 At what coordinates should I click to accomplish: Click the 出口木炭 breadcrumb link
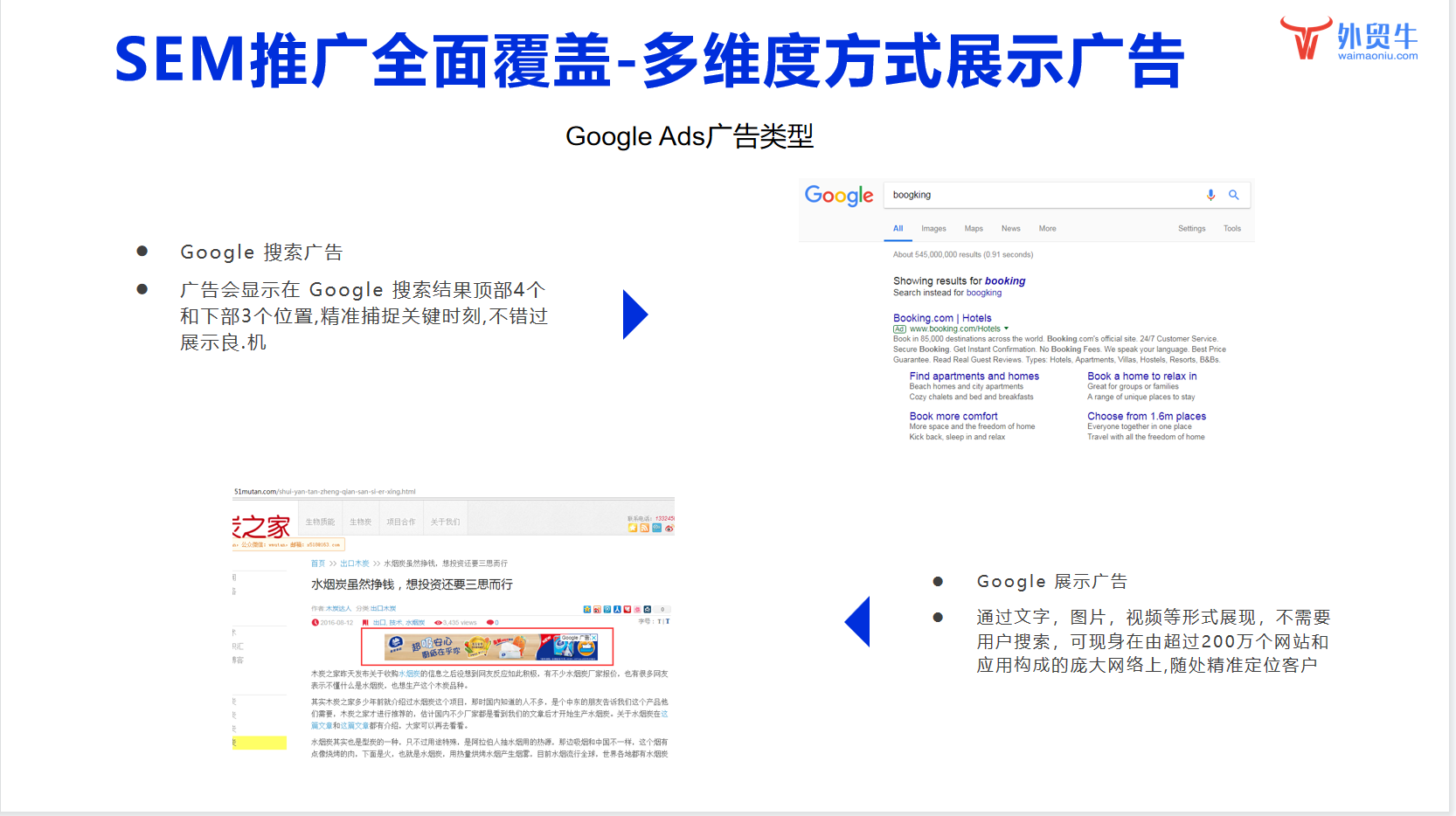point(354,564)
